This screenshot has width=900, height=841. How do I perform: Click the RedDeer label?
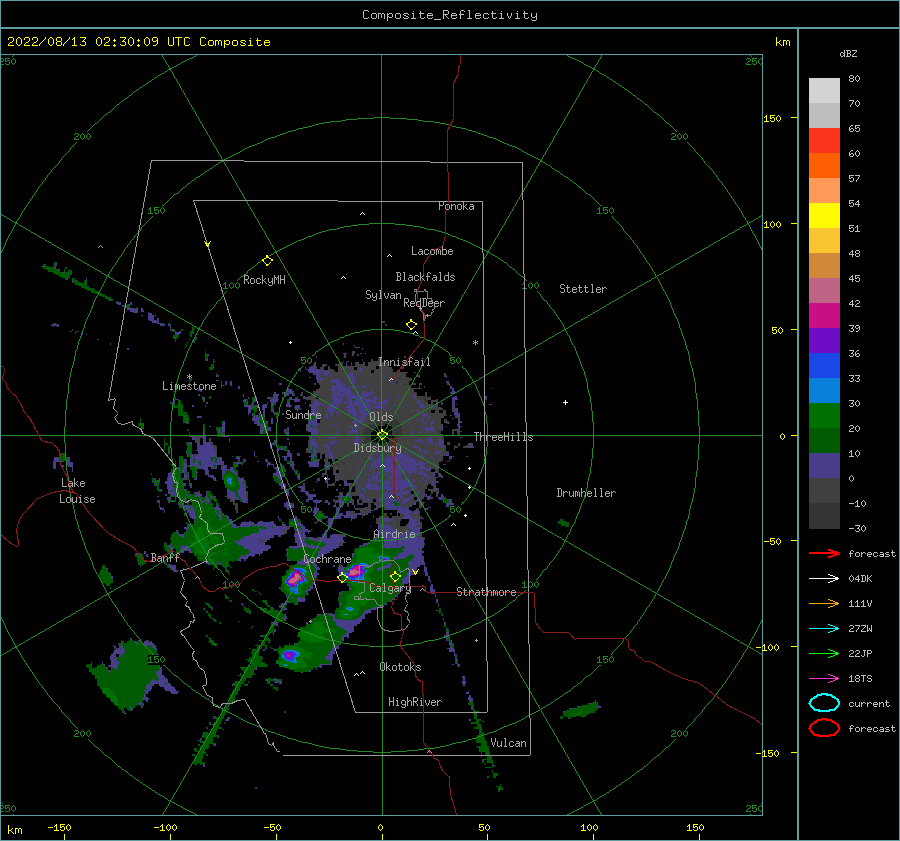click(424, 303)
